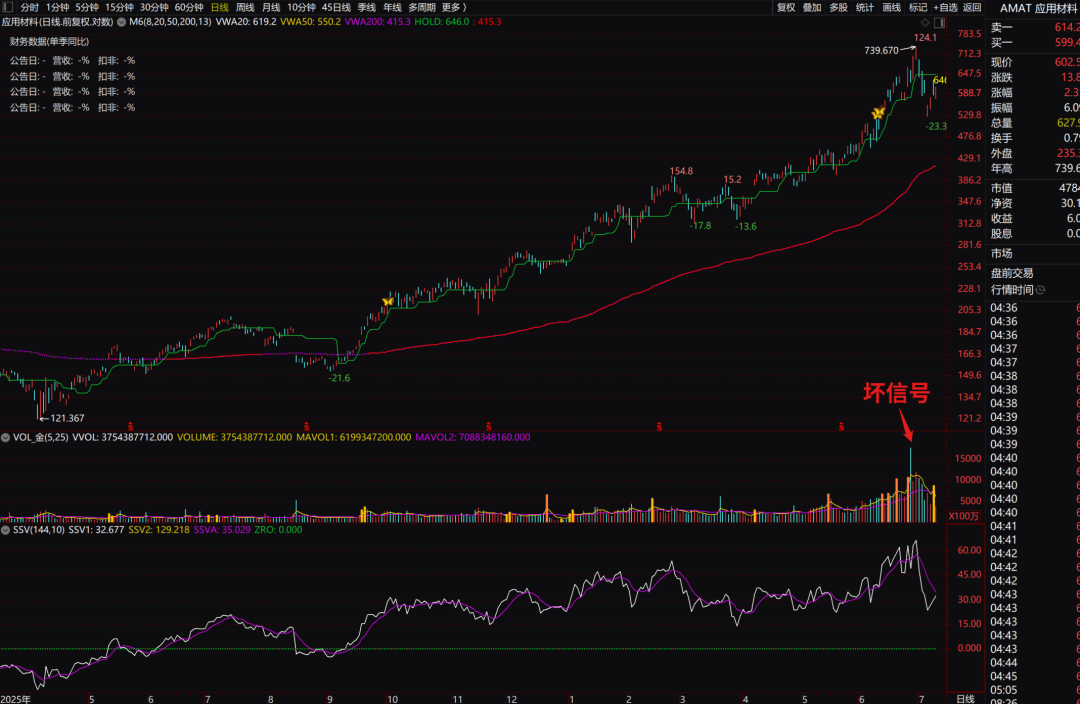This screenshot has width=1080, height=704.
Task: Click the $ dividend marker near May
Action: [x=130, y=426]
